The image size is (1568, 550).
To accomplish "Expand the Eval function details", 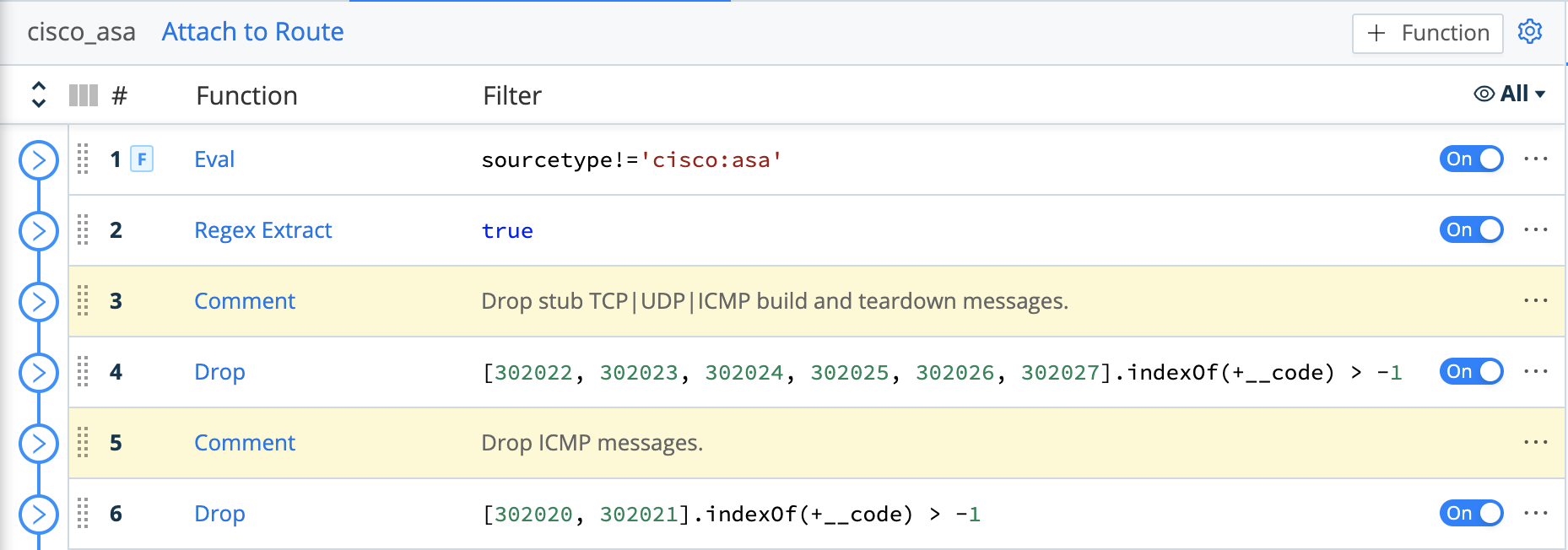I will pyautogui.click(x=37, y=159).
